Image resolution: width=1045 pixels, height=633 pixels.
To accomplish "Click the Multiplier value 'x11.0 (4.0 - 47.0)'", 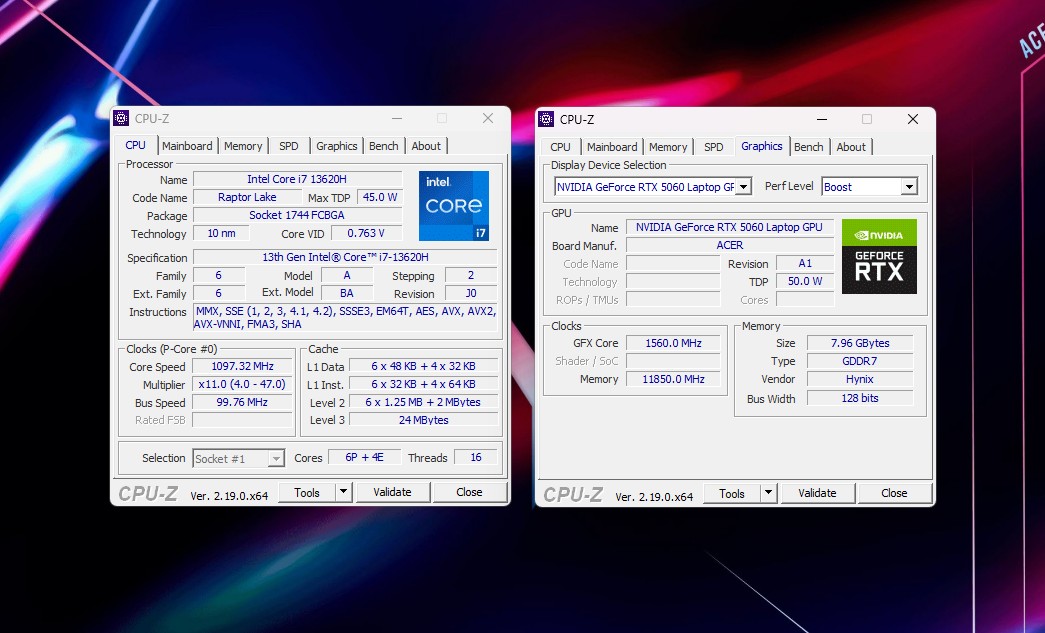I will (243, 384).
